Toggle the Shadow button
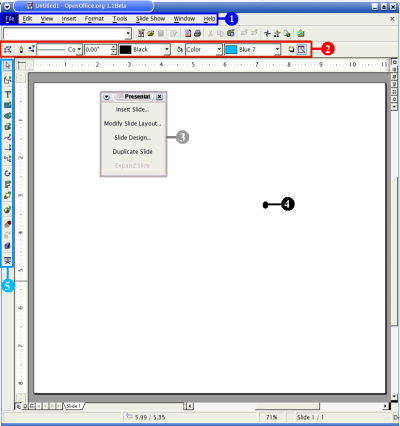This screenshot has width=400, height=426. point(291,50)
